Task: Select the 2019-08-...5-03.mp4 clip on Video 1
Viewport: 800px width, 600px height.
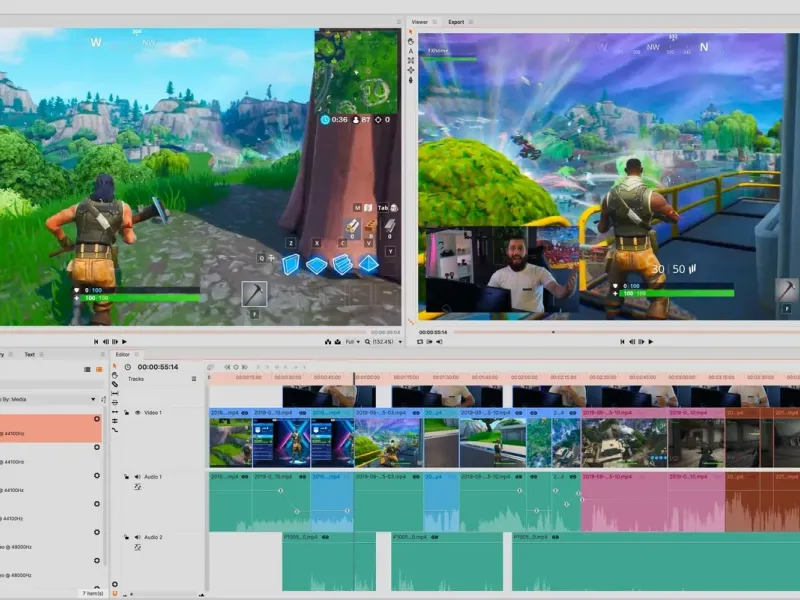Action: (x=389, y=438)
